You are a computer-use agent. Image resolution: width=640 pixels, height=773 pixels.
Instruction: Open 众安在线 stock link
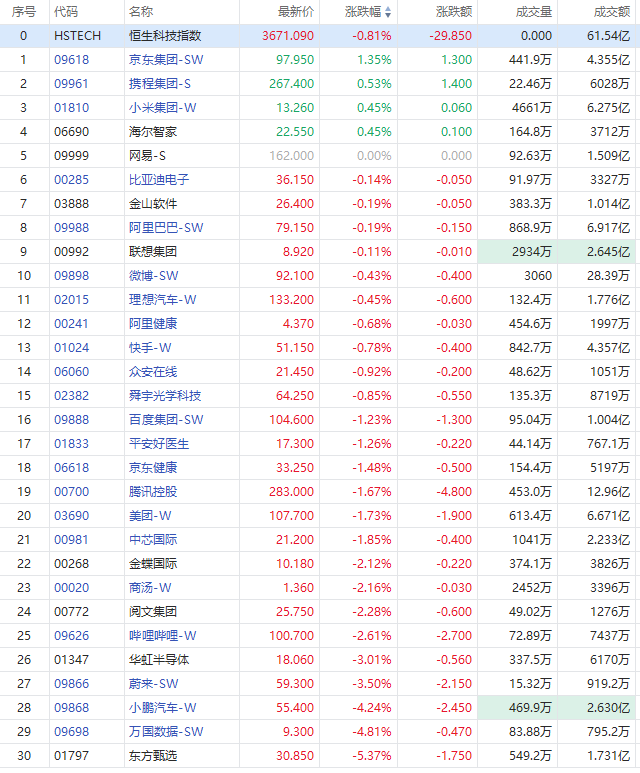coord(153,372)
